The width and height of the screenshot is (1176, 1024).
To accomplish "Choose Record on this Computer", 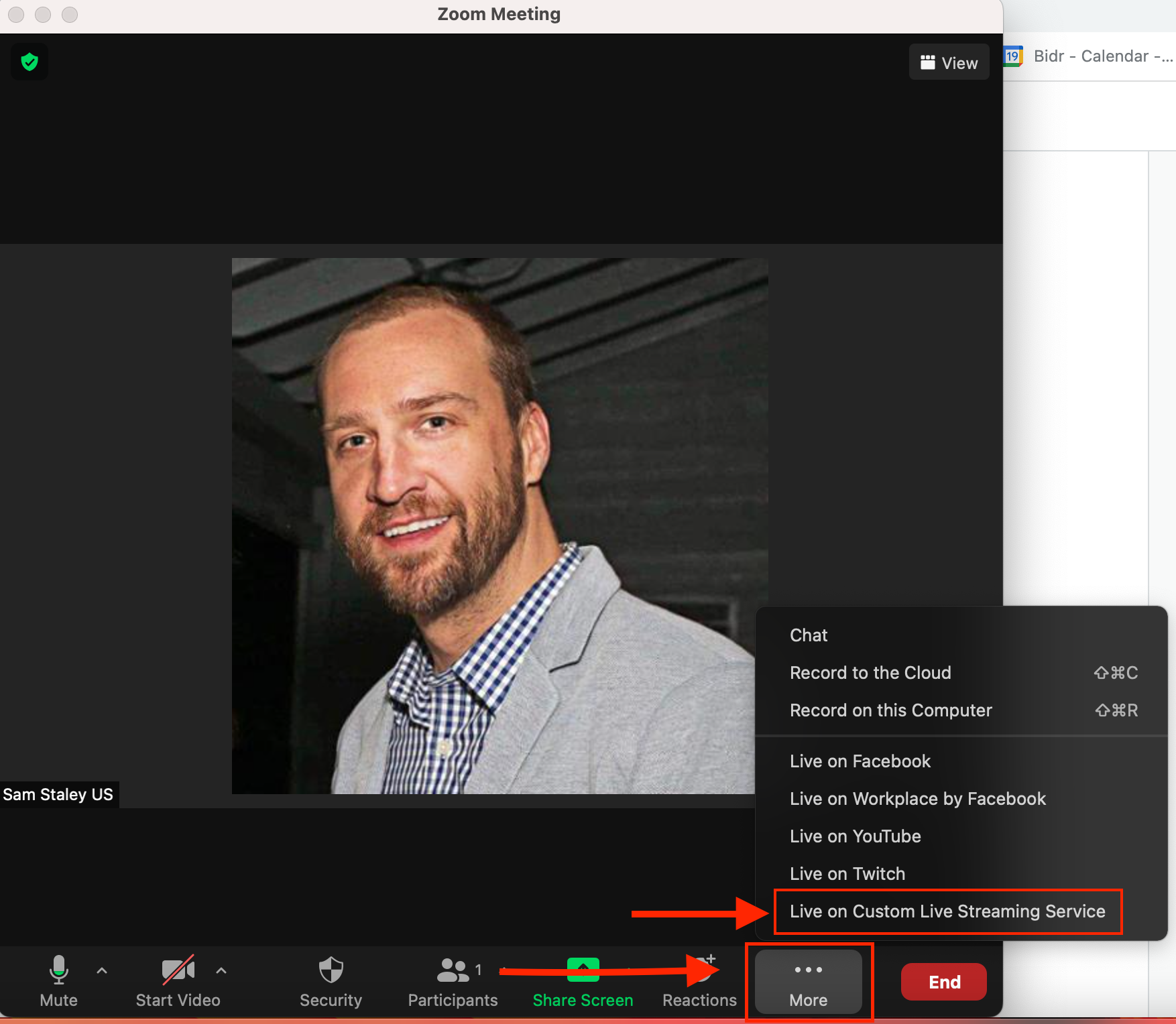I will click(x=961, y=710).
